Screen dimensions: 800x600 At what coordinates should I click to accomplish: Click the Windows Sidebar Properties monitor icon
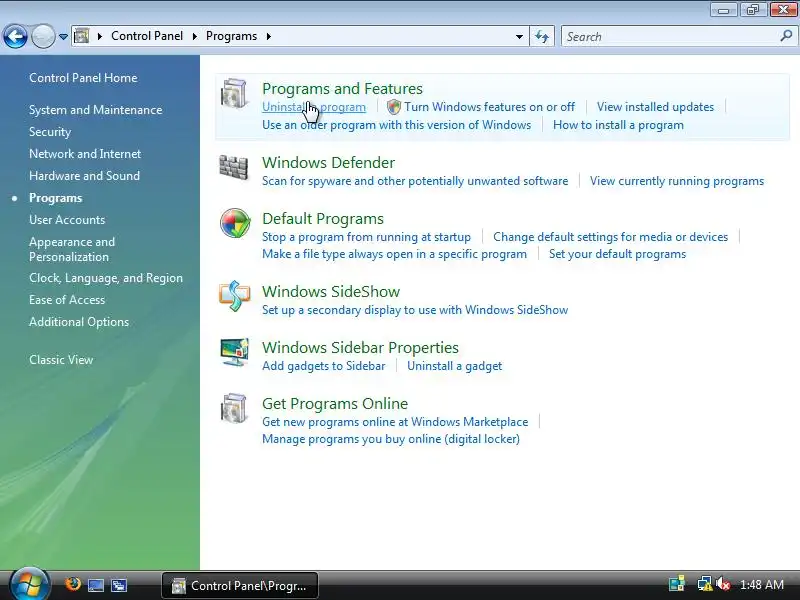click(235, 352)
